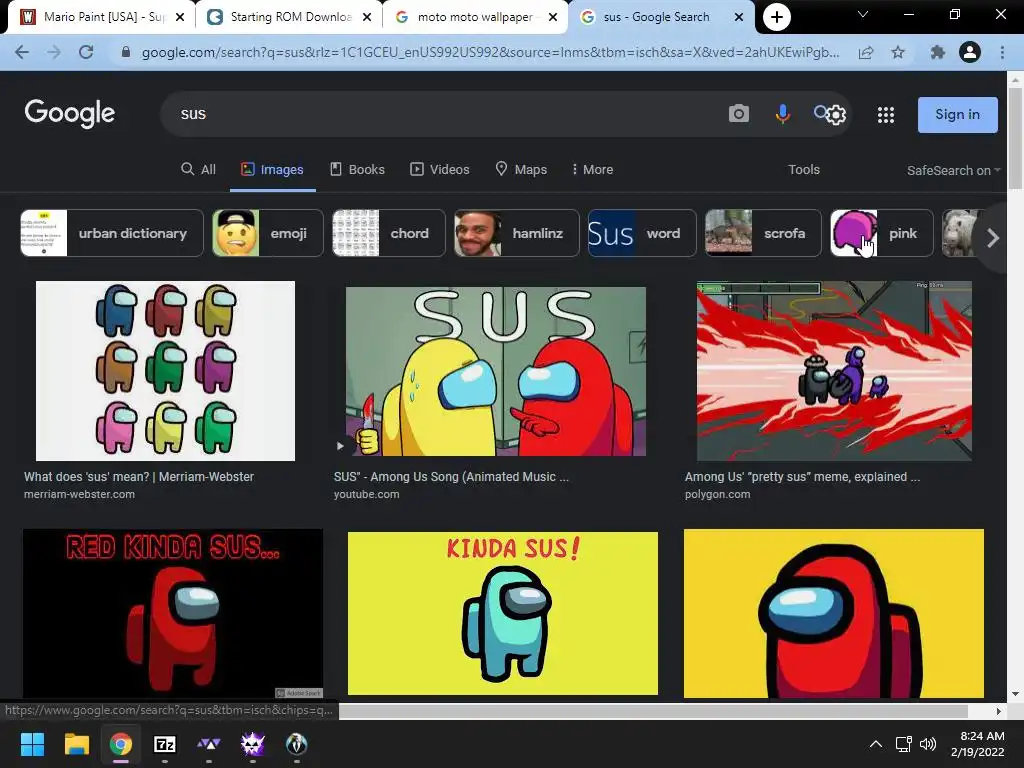Close the Mario Paint tab
This screenshot has width=1024, height=768.
point(180,17)
